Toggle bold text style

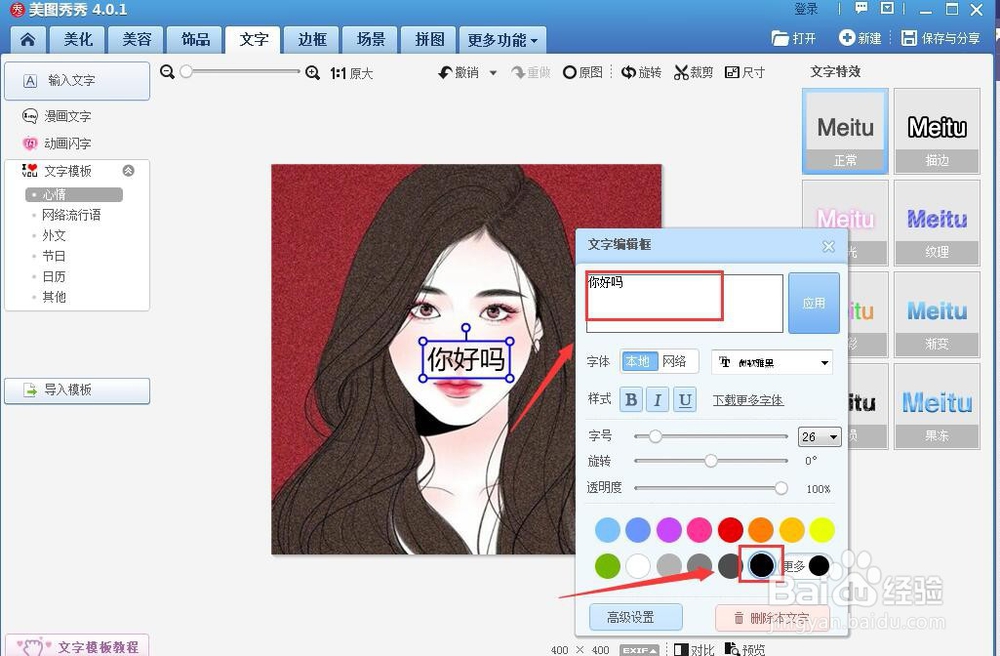[x=631, y=400]
